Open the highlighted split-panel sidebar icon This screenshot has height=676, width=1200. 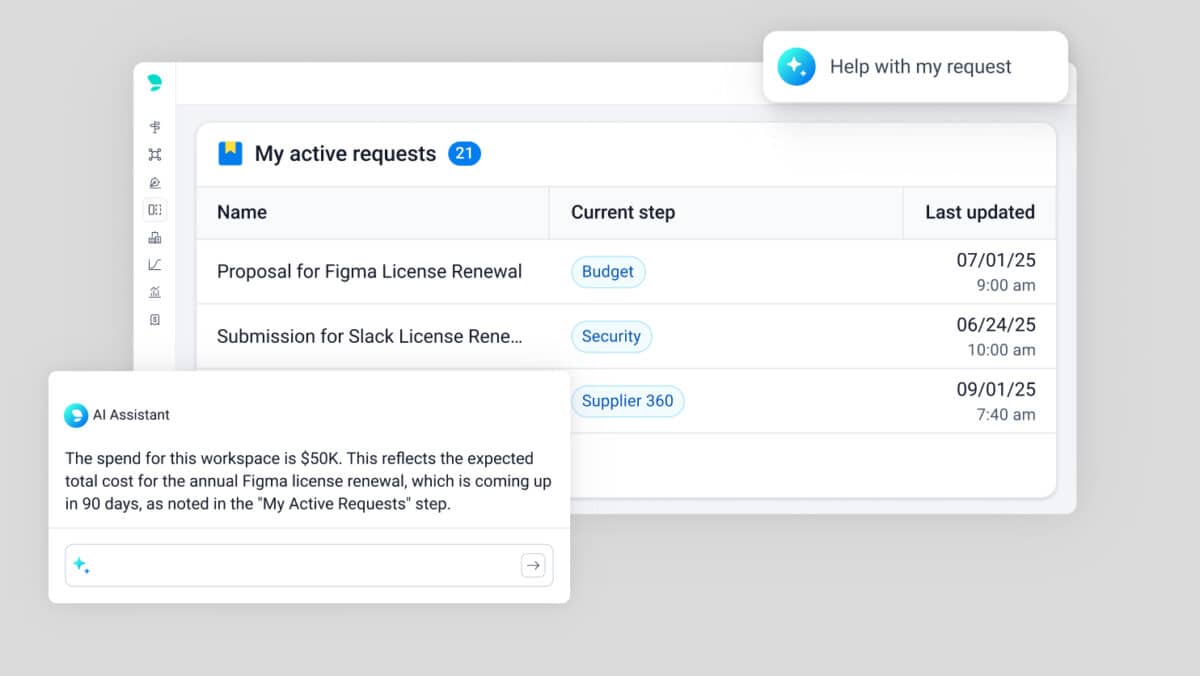click(x=155, y=210)
